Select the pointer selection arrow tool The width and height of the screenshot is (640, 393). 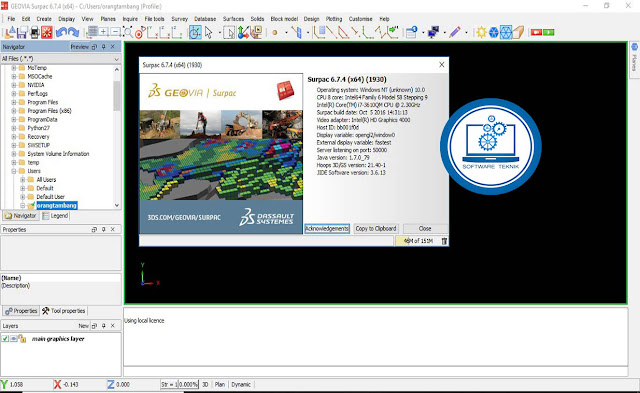click(209, 32)
